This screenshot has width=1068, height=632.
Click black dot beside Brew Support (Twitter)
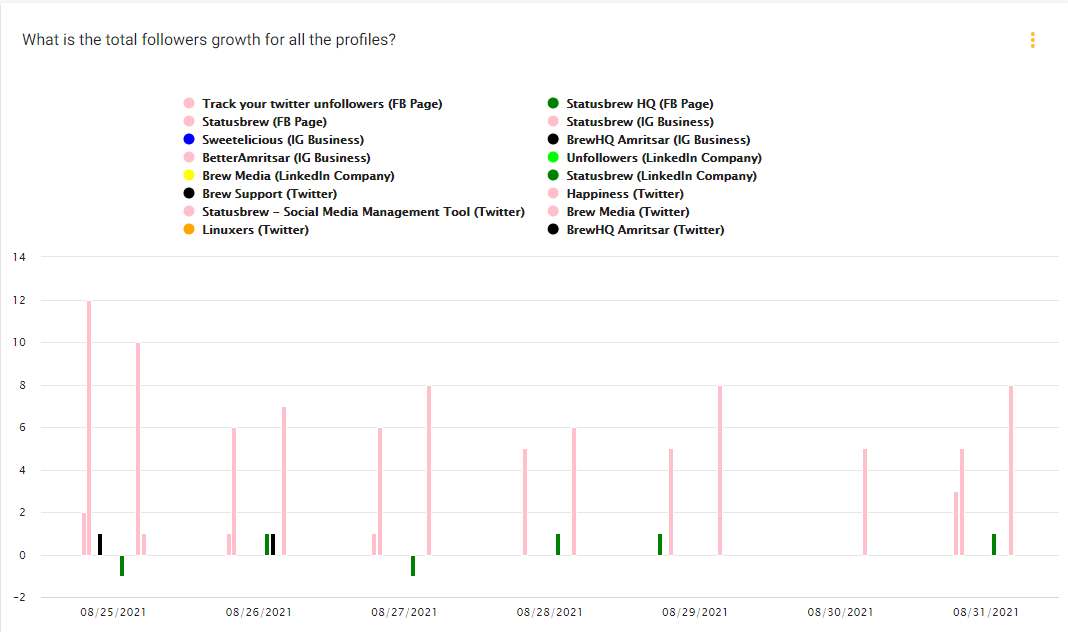[x=189, y=194]
